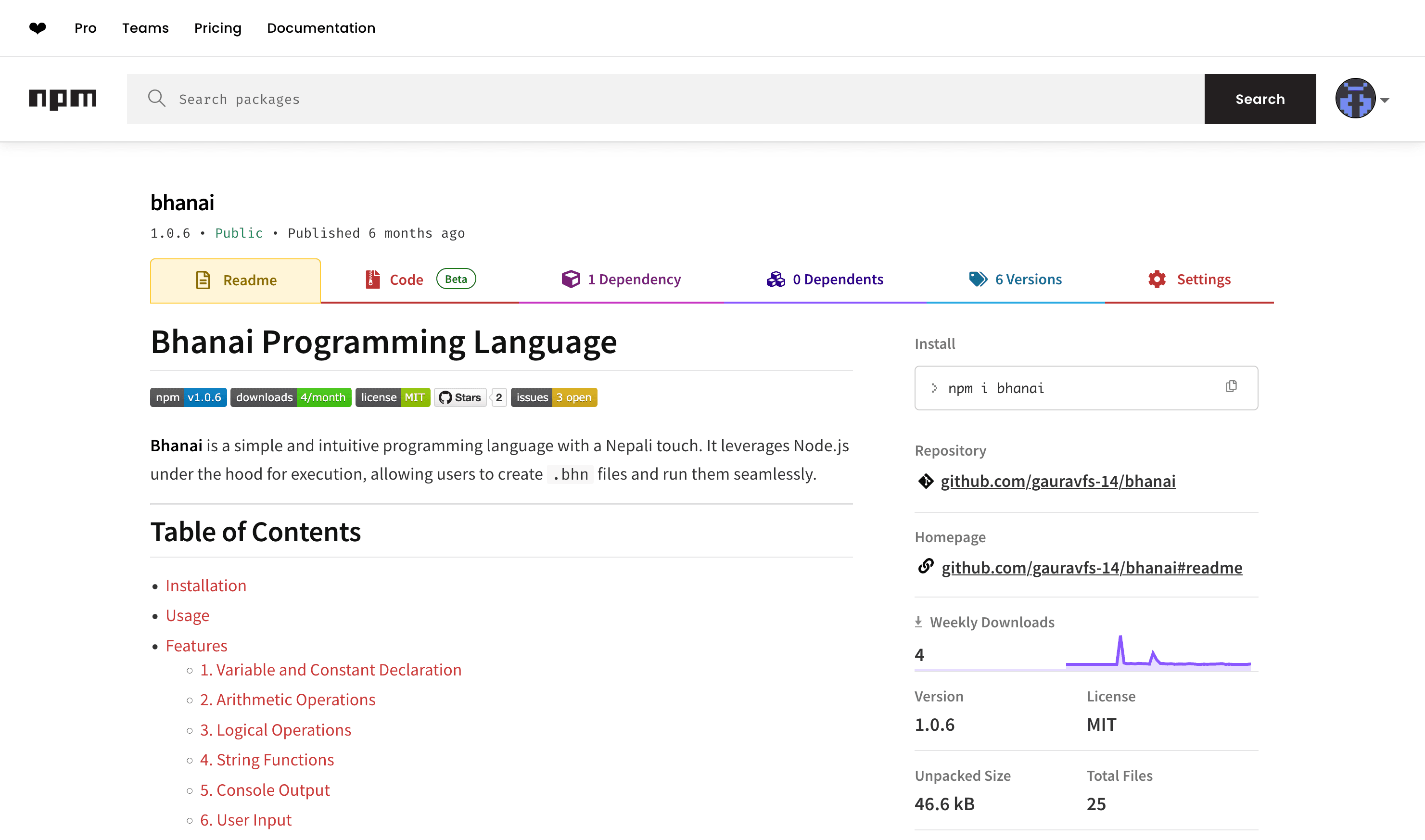Click the weekly downloads count 4
The height and width of the screenshot is (840, 1425).
[x=920, y=655]
